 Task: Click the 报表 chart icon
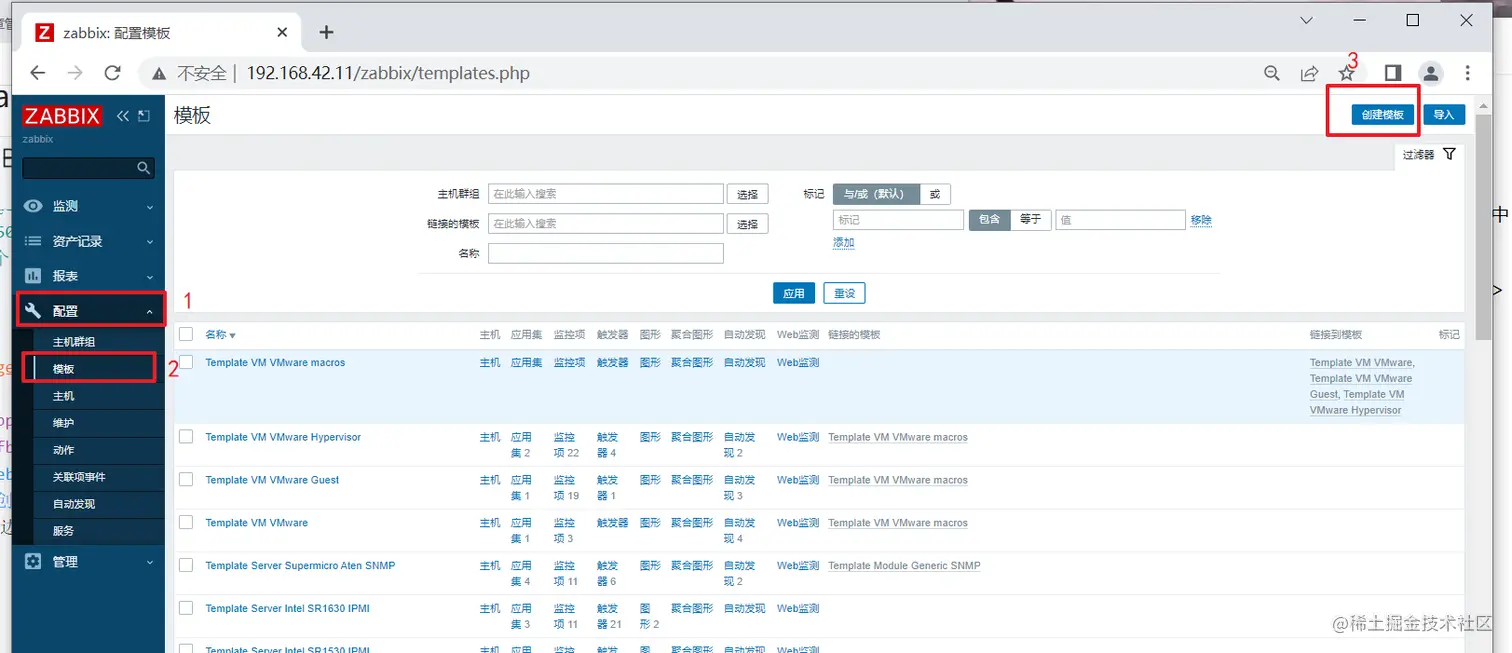33,276
